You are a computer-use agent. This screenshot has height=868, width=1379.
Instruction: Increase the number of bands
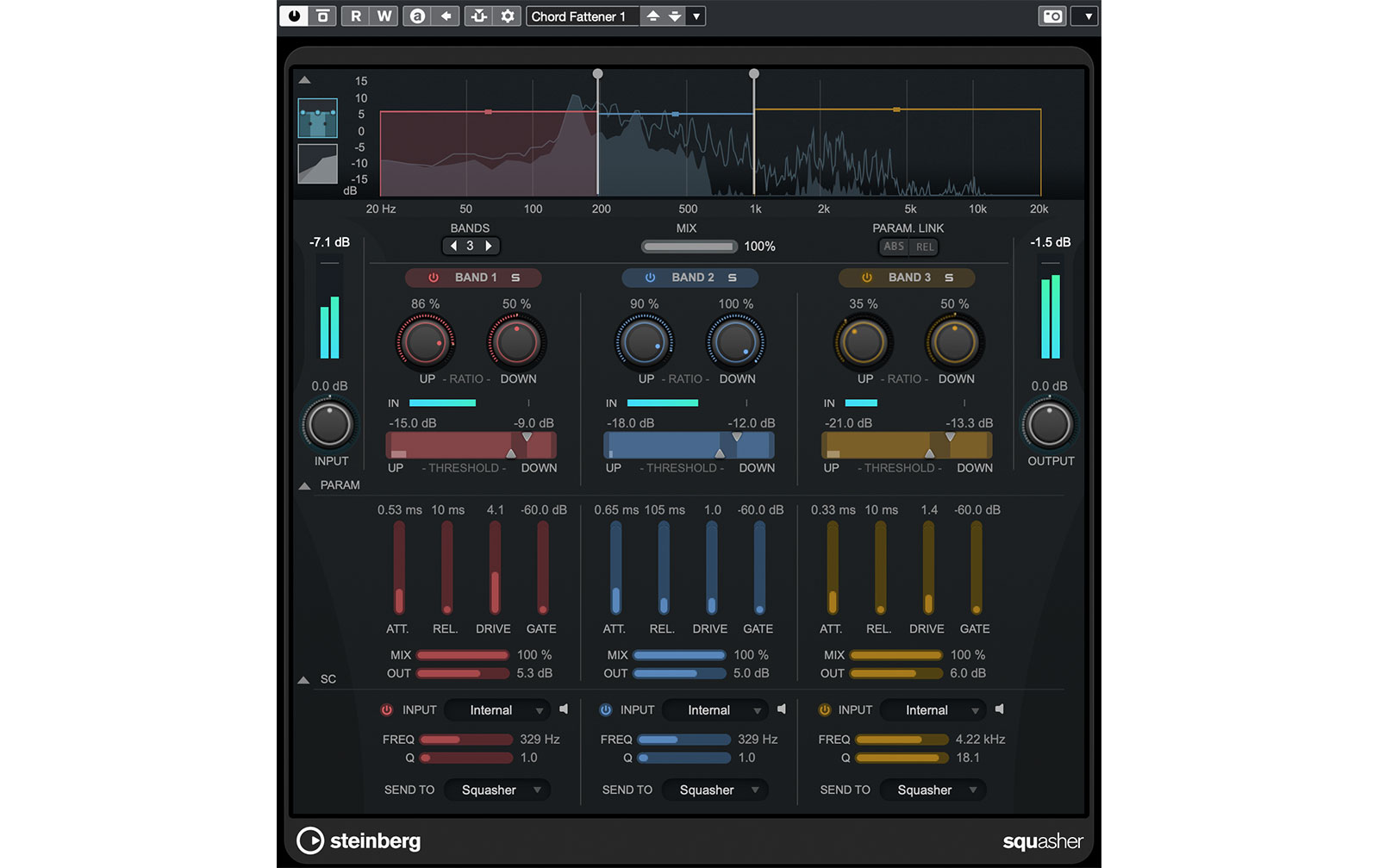tap(489, 246)
